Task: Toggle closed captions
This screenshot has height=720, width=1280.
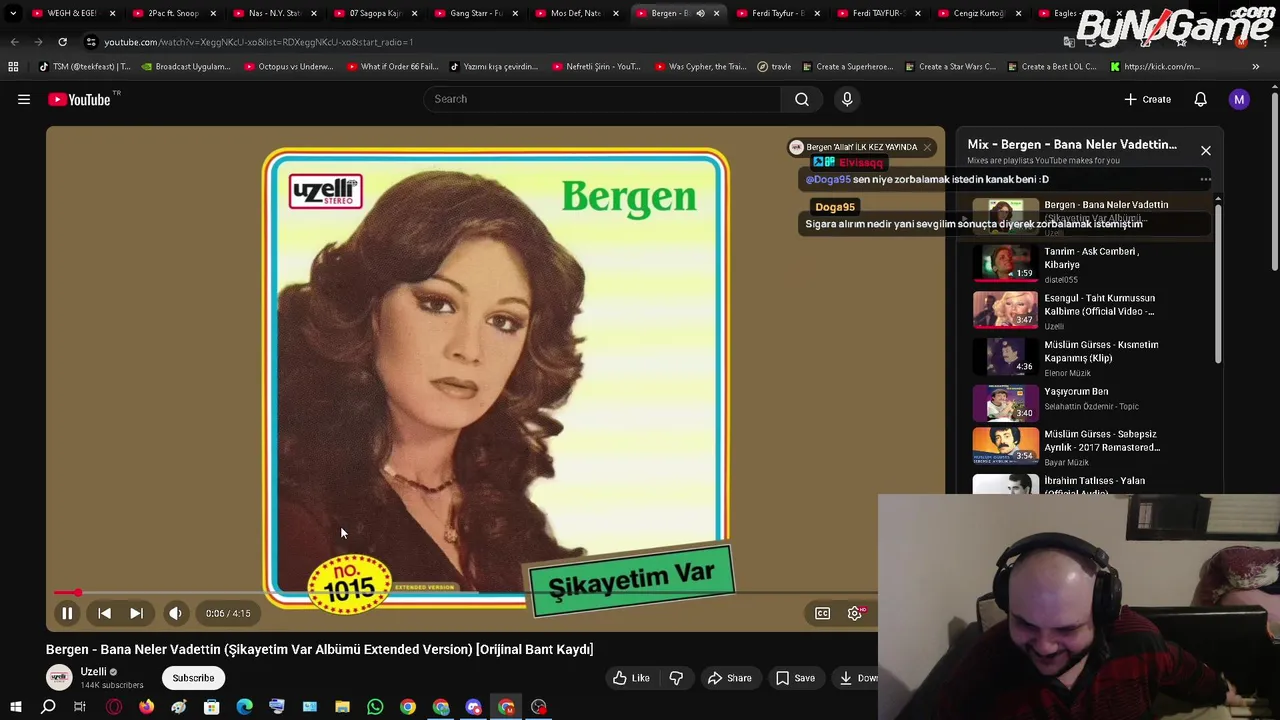Action: tap(822, 613)
